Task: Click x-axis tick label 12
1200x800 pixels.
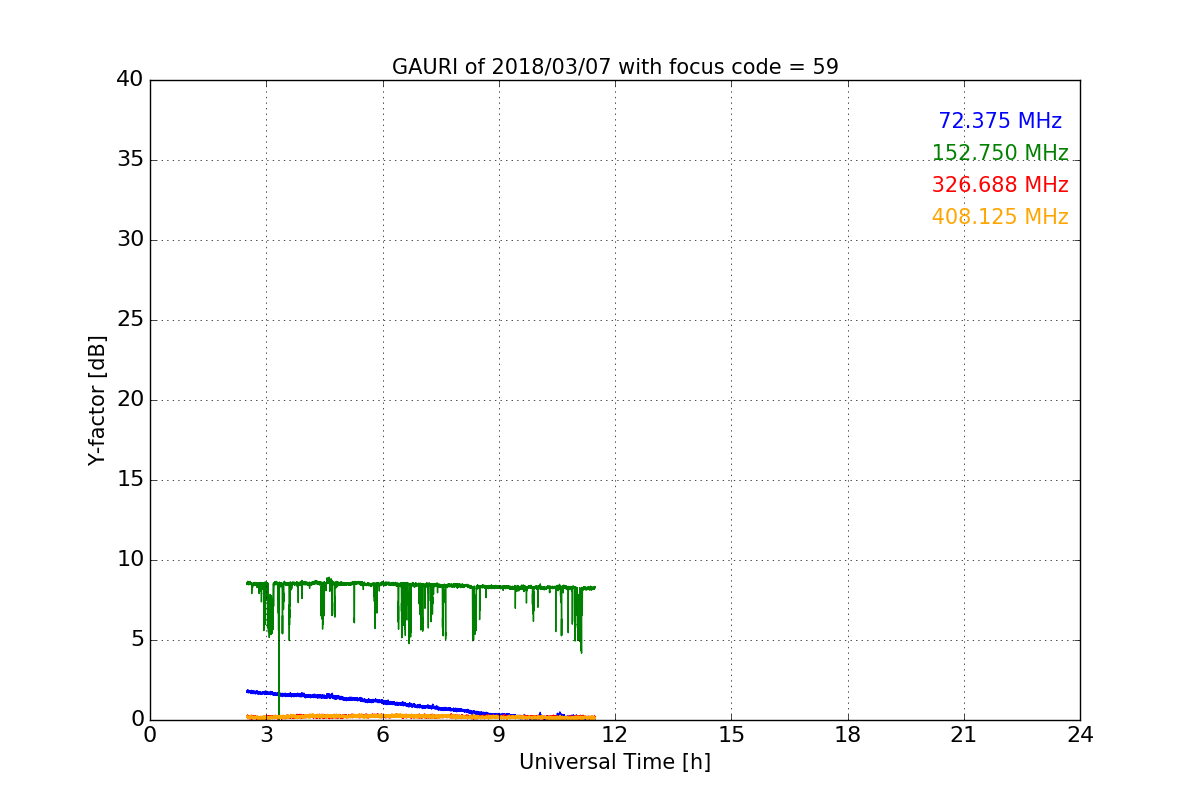Action: [x=615, y=735]
